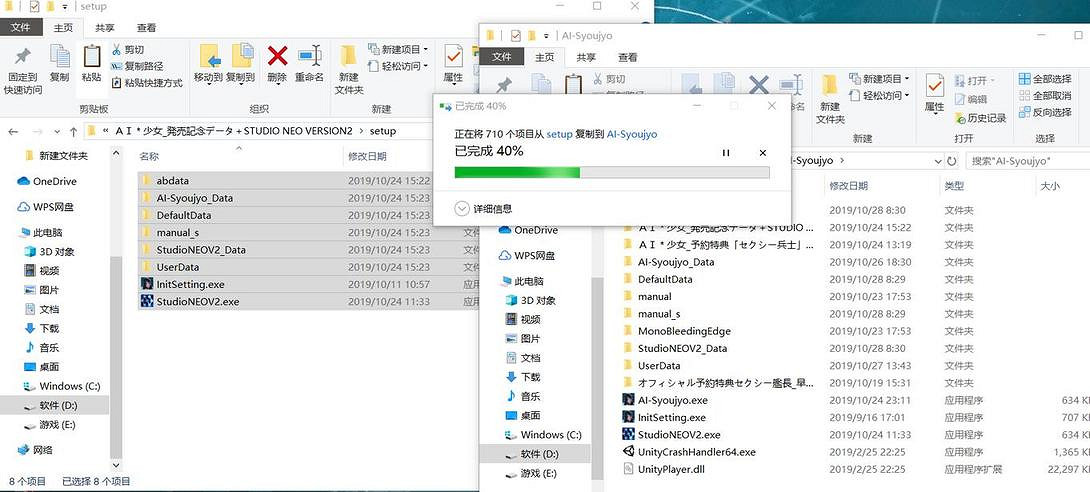The height and width of the screenshot is (492, 1090).
Task: Open the File (文件) tab in AI-Syoujyo window
Action: coord(501,57)
